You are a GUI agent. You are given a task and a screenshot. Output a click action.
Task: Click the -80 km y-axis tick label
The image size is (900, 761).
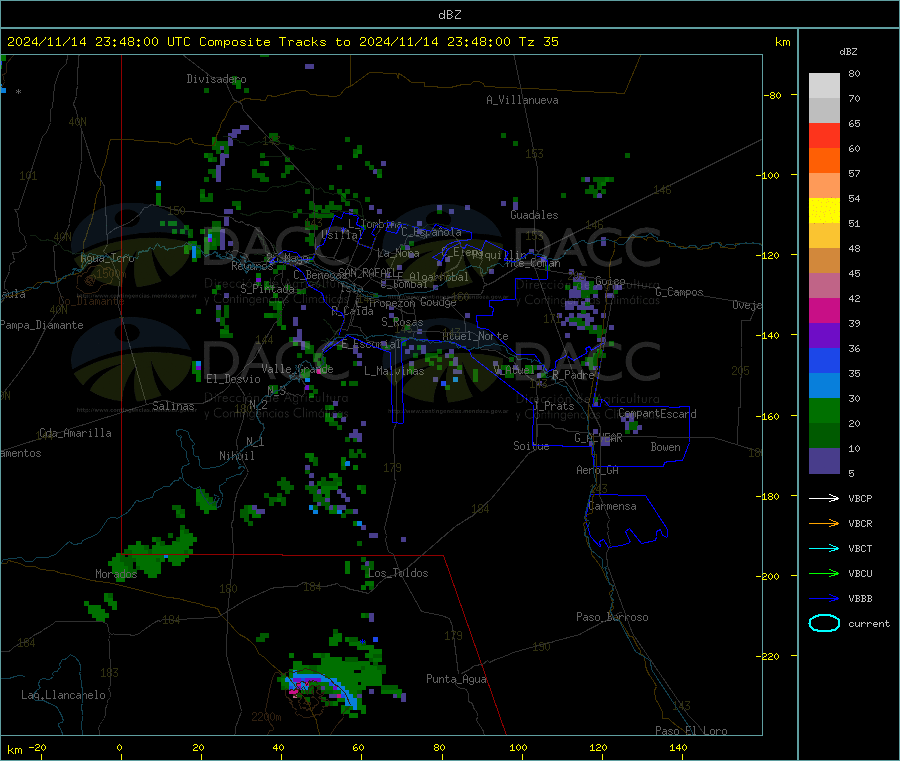click(773, 95)
